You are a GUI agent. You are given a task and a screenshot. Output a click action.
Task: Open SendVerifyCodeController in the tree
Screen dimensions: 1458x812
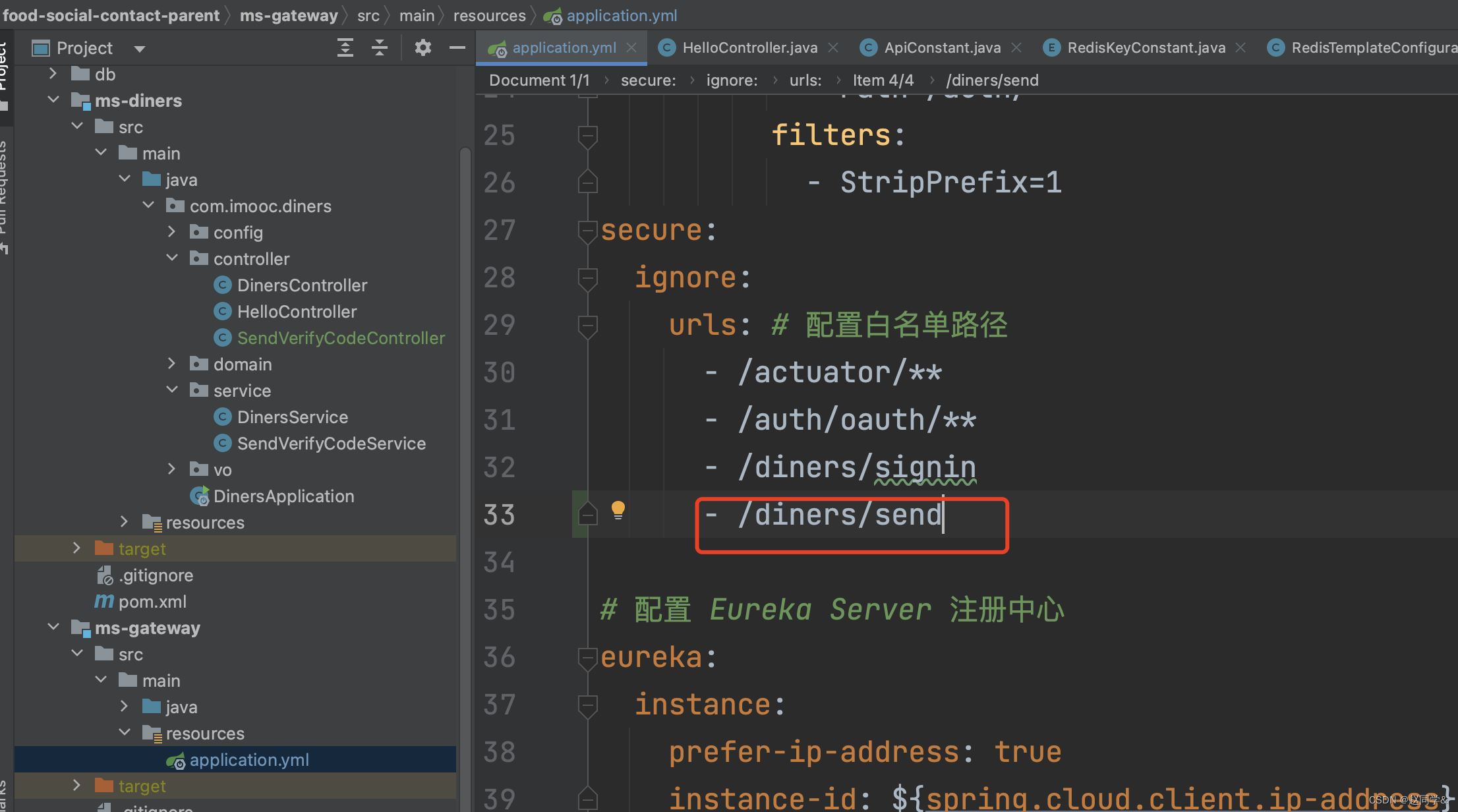coord(340,338)
